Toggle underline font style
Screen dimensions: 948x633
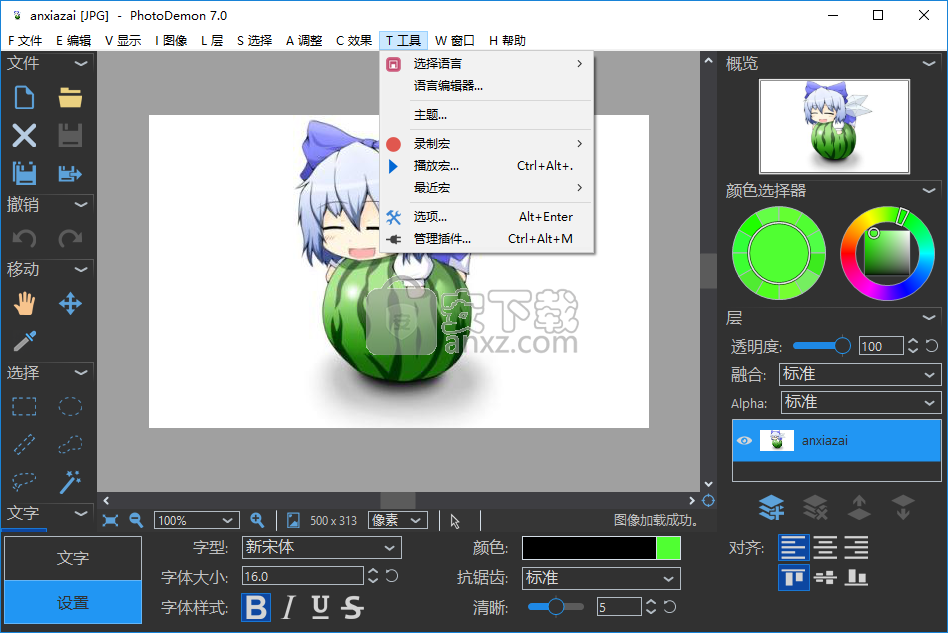click(x=320, y=608)
